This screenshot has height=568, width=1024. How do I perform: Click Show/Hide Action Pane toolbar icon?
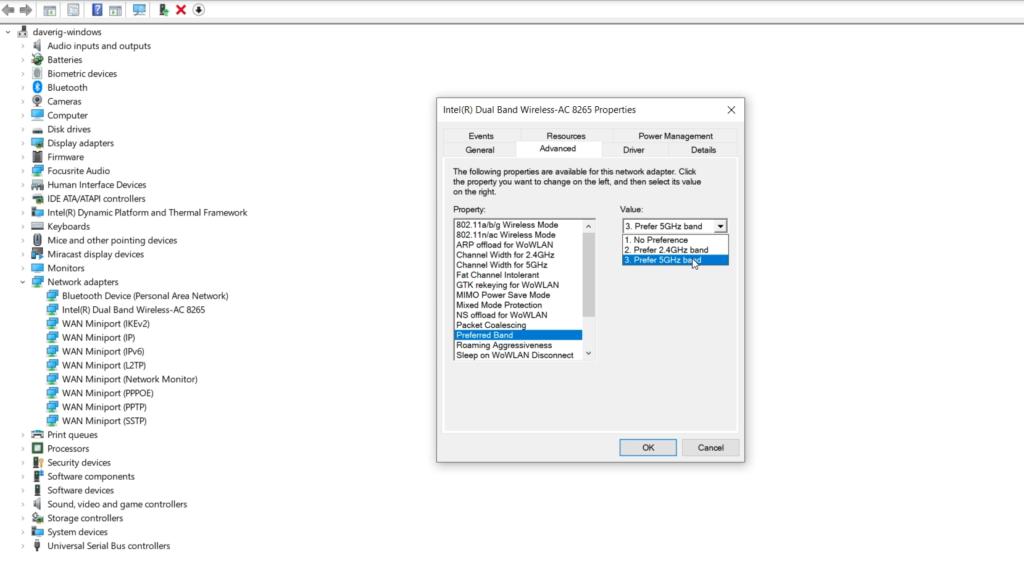[x=115, y=10]
